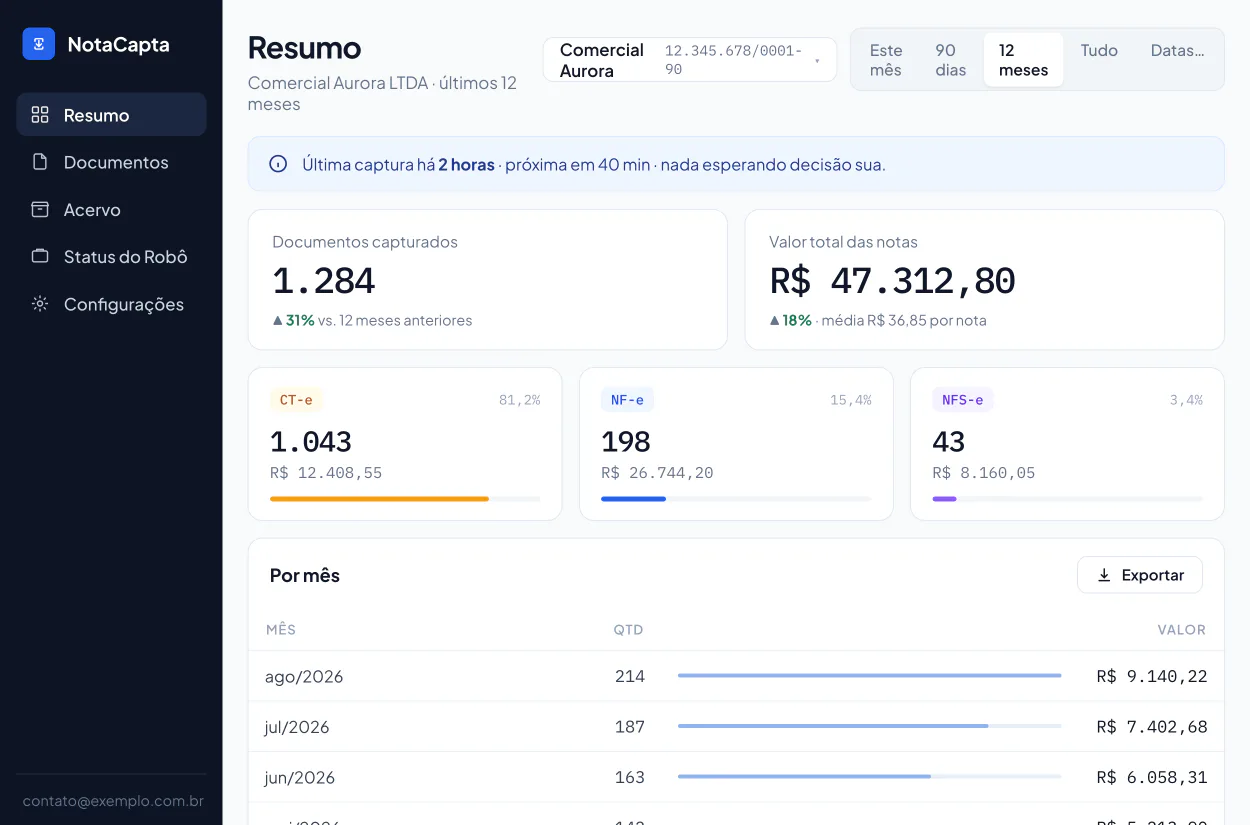Click the info icon in capture banner
The height and width of the screenshot is (825, 1250).
[x=279, y=164]
